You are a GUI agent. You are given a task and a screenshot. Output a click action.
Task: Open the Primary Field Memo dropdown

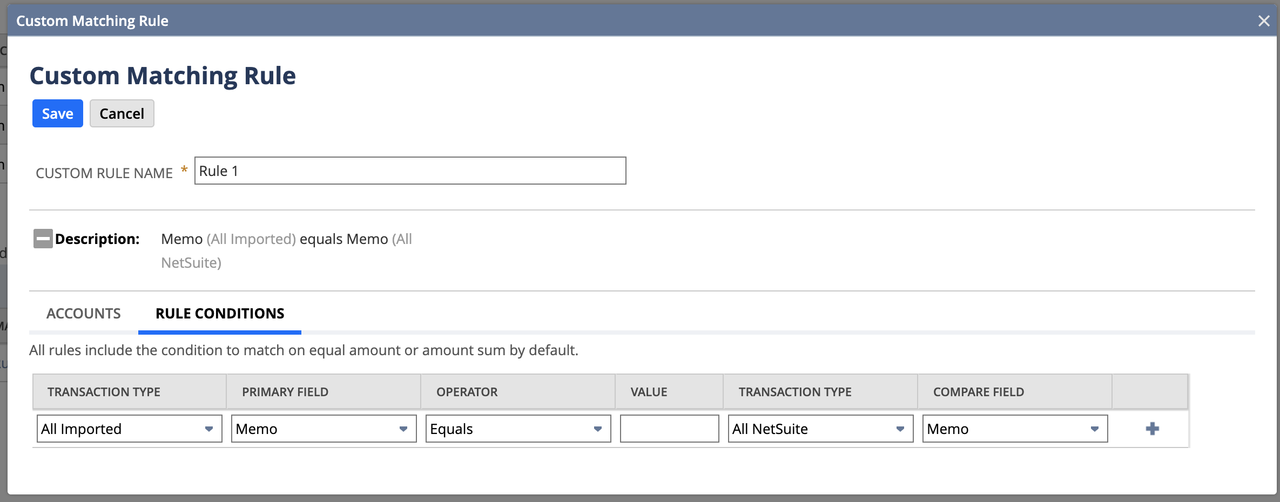(x=321, y=429)
